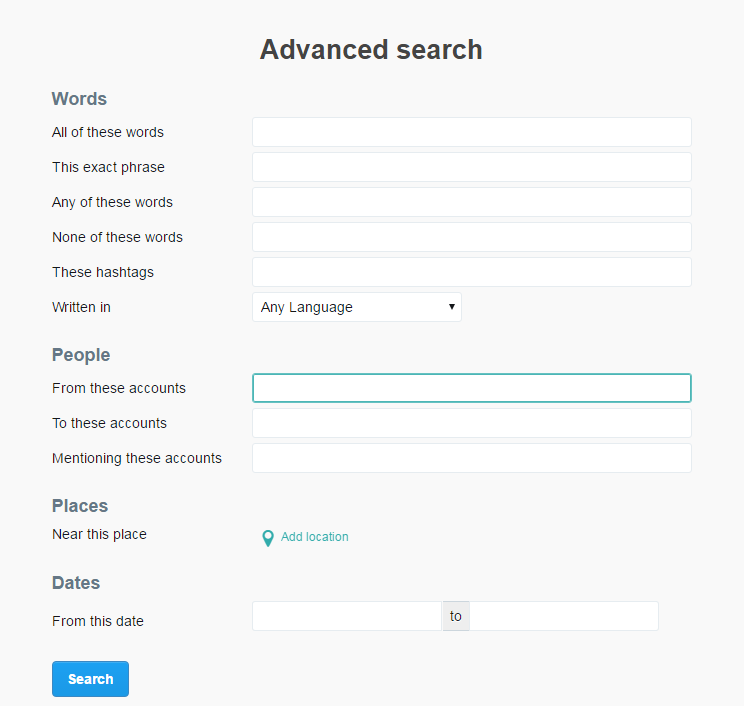The height and width of the screenshot is (706, 744).
Task: Click the From these accounts label
Action: point(119,388)
